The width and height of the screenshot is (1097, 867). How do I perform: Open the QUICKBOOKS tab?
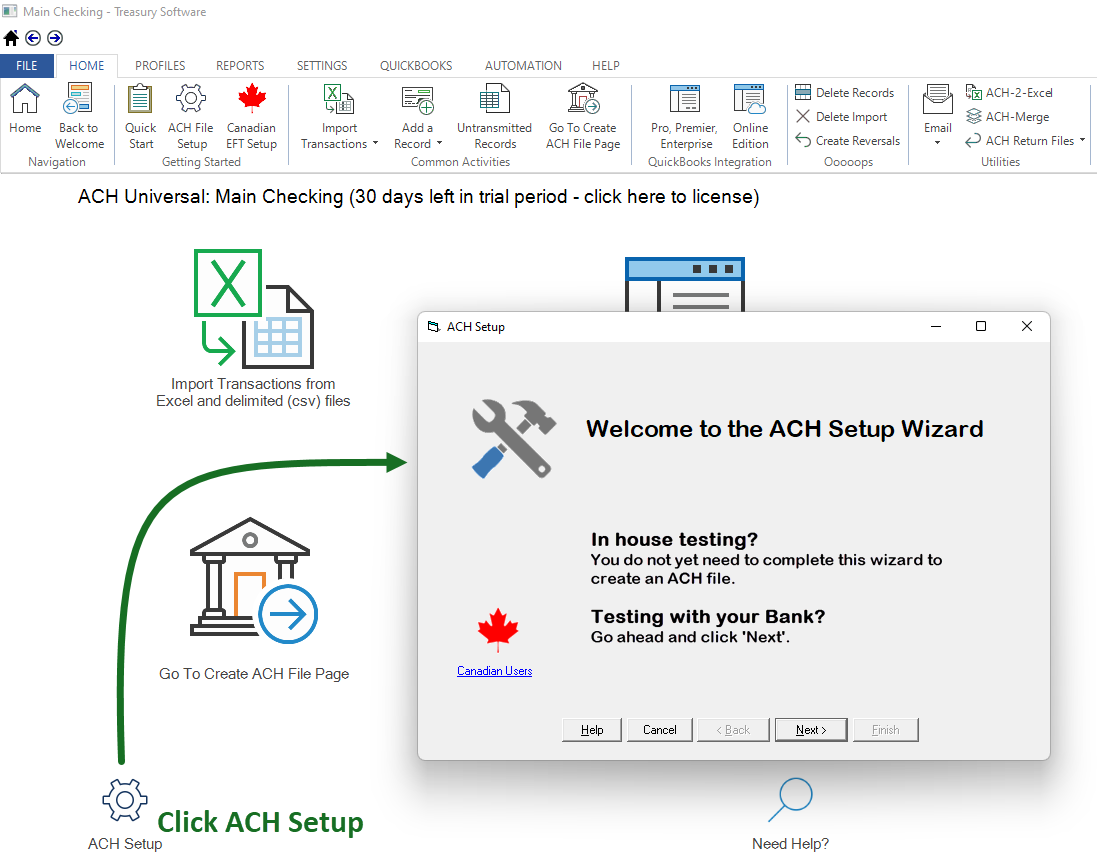[416, 66]
